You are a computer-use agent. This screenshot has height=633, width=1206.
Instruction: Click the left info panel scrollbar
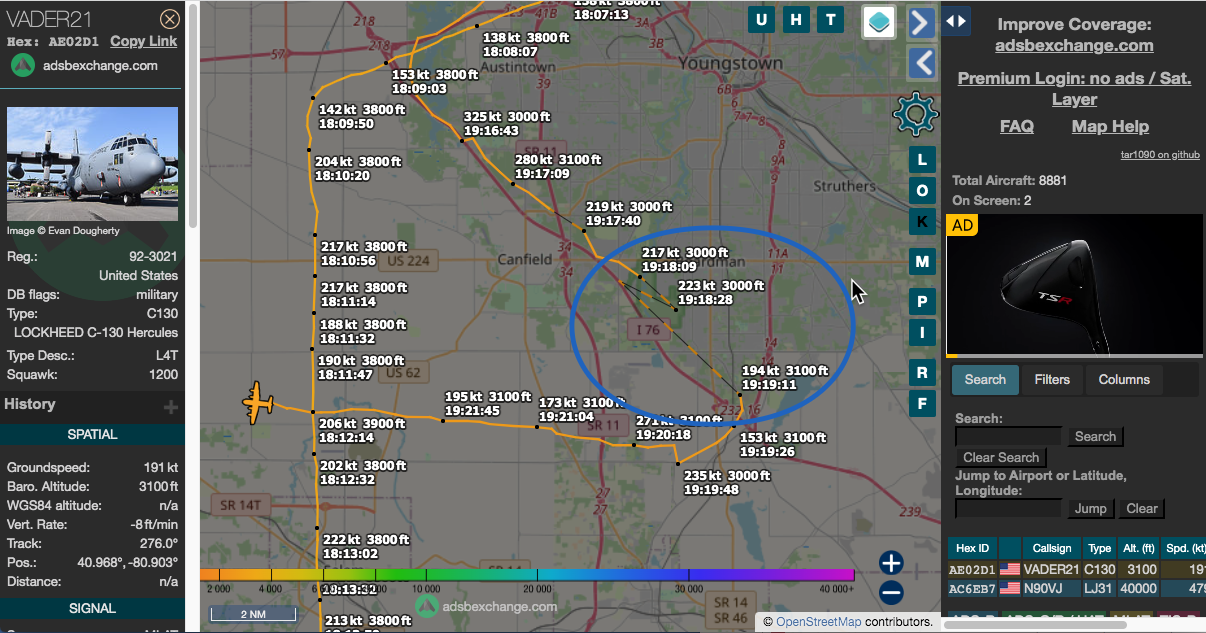pyautogui.click(x=192, y=115)
